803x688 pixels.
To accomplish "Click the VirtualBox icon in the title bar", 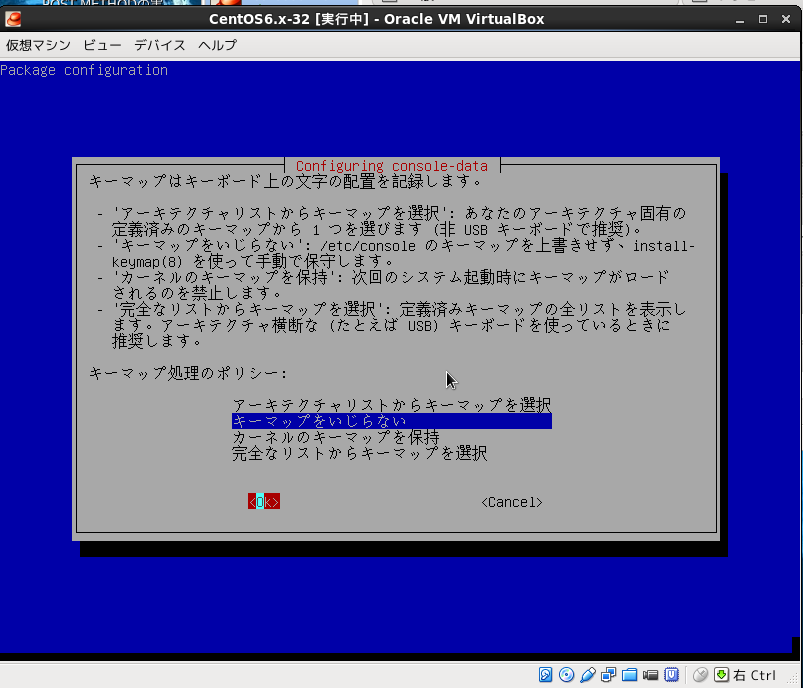I will coord(13,19).
